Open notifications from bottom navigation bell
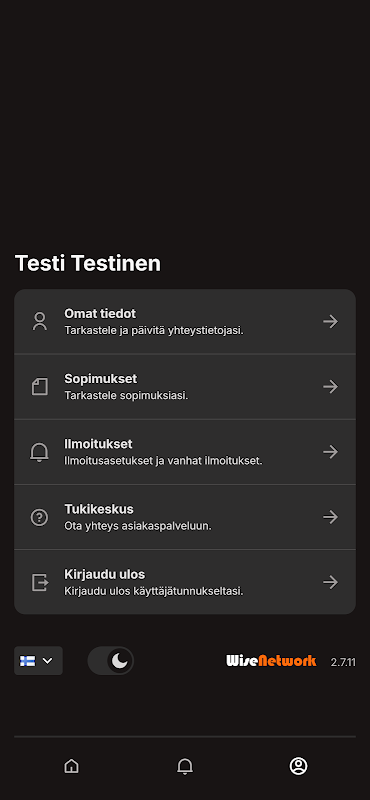 [x=185, y=766]
